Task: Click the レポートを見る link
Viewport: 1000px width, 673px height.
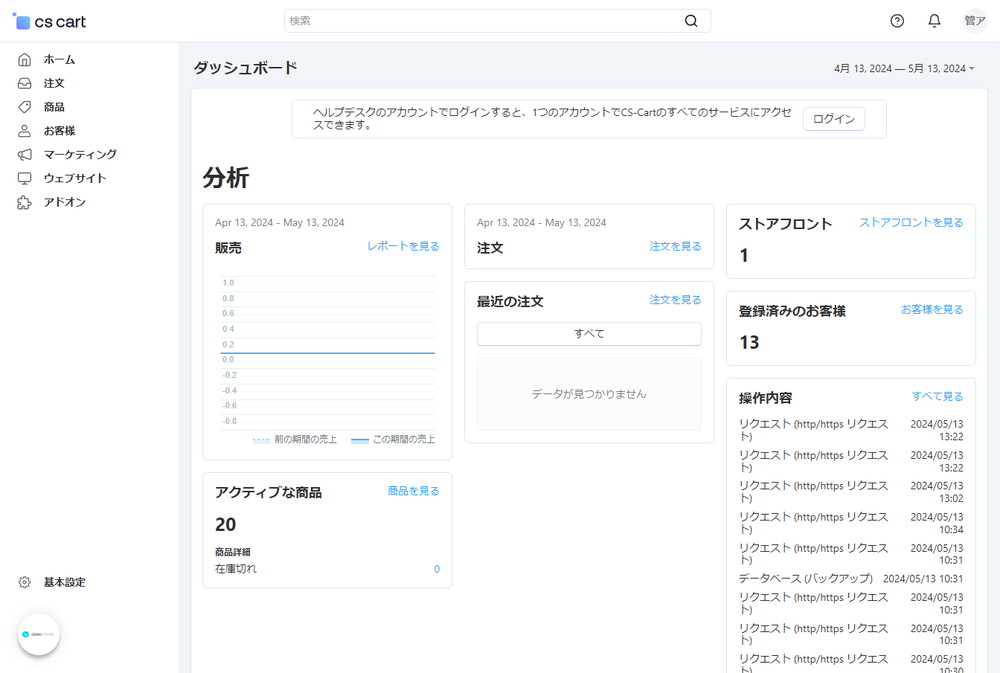Action: pyautogui.click(x=403, y=246)
